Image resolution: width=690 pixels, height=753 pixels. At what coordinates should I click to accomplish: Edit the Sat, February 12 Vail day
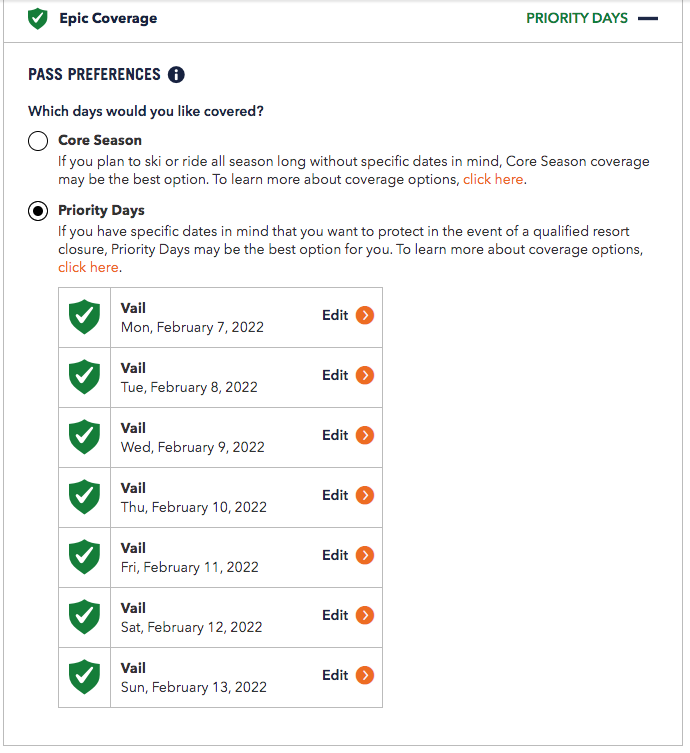(335, 616)
